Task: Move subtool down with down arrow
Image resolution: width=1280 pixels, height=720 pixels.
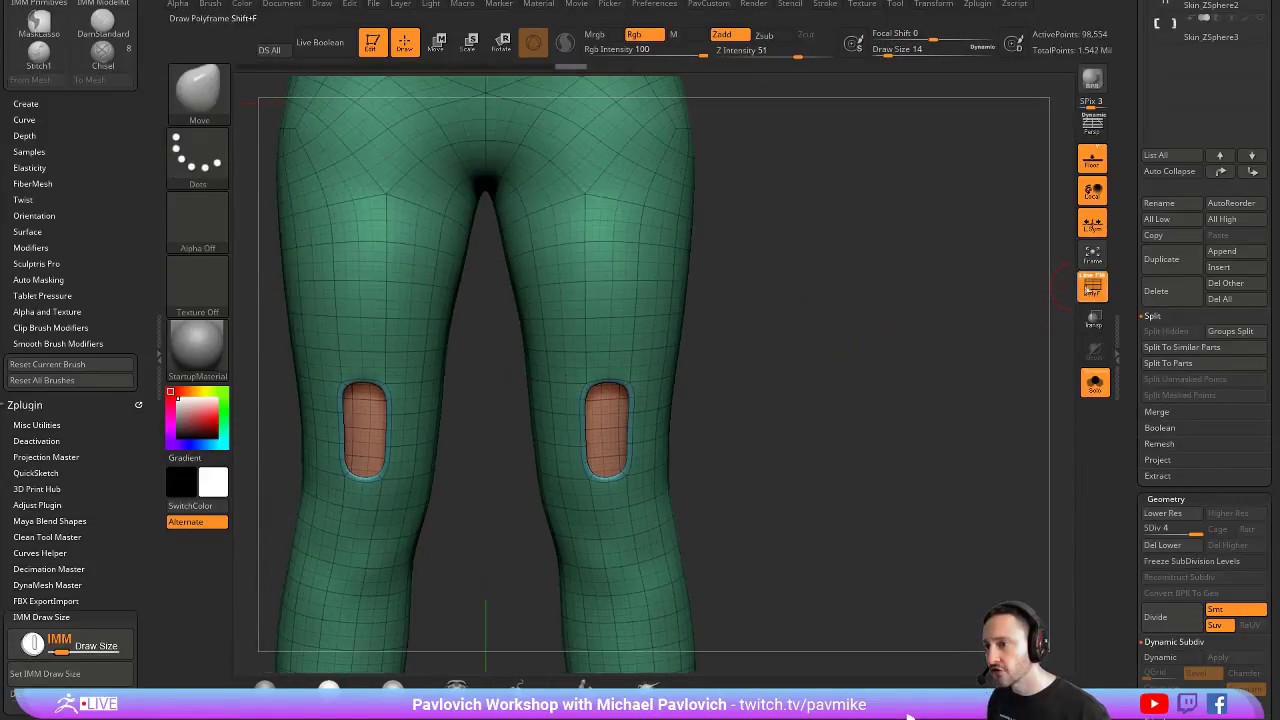Action: tap(1251, 155)
